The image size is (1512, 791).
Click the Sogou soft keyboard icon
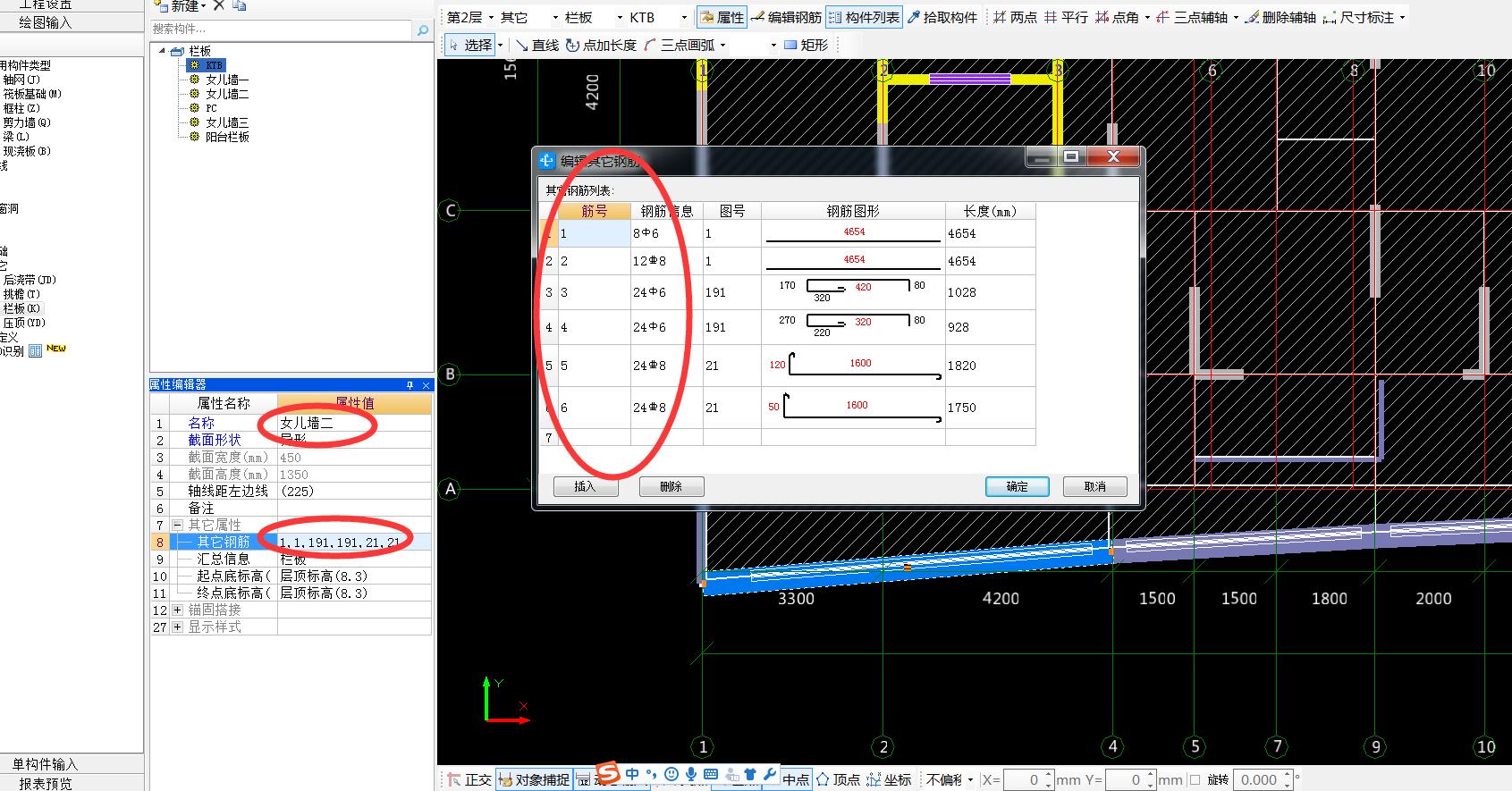point(711,774)
